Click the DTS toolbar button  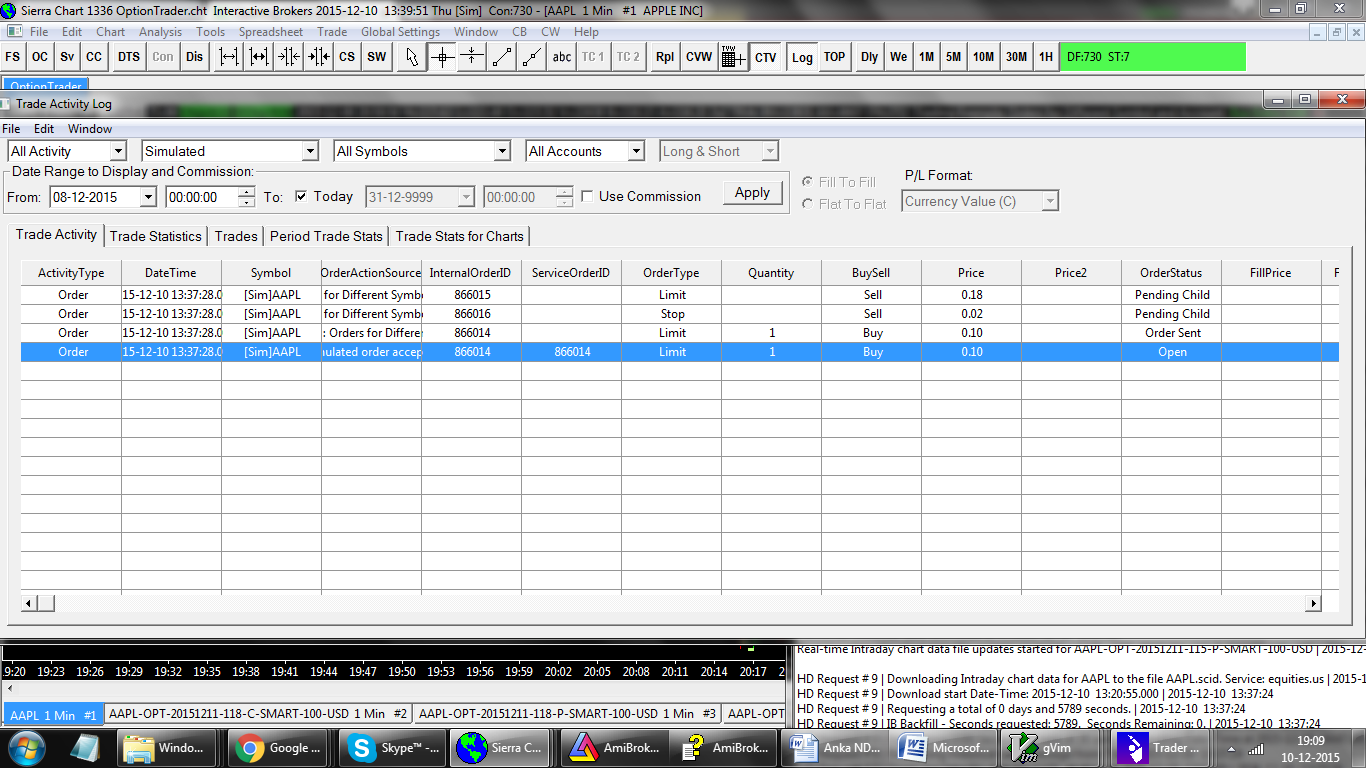pyautogui.click(x=129, y=57)
